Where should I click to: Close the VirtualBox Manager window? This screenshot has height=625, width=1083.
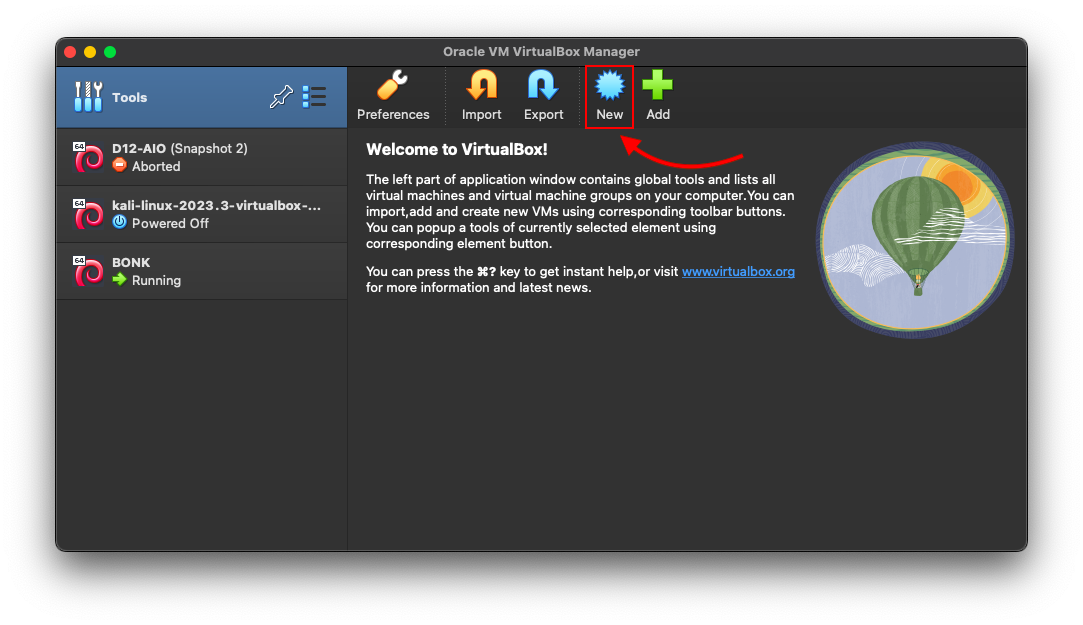pyautogui.click(x=70, y=52)
